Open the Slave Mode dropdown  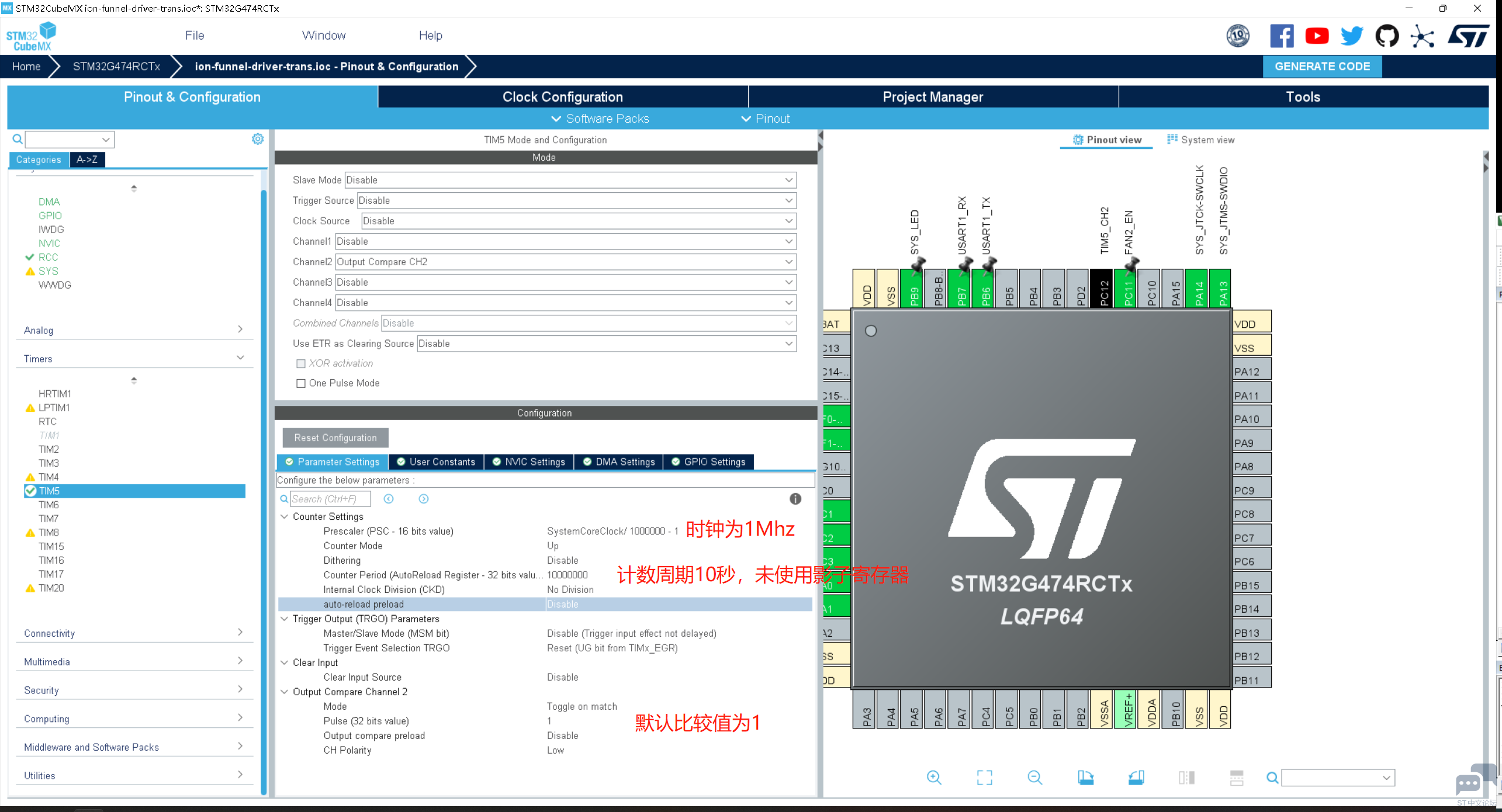570,180
